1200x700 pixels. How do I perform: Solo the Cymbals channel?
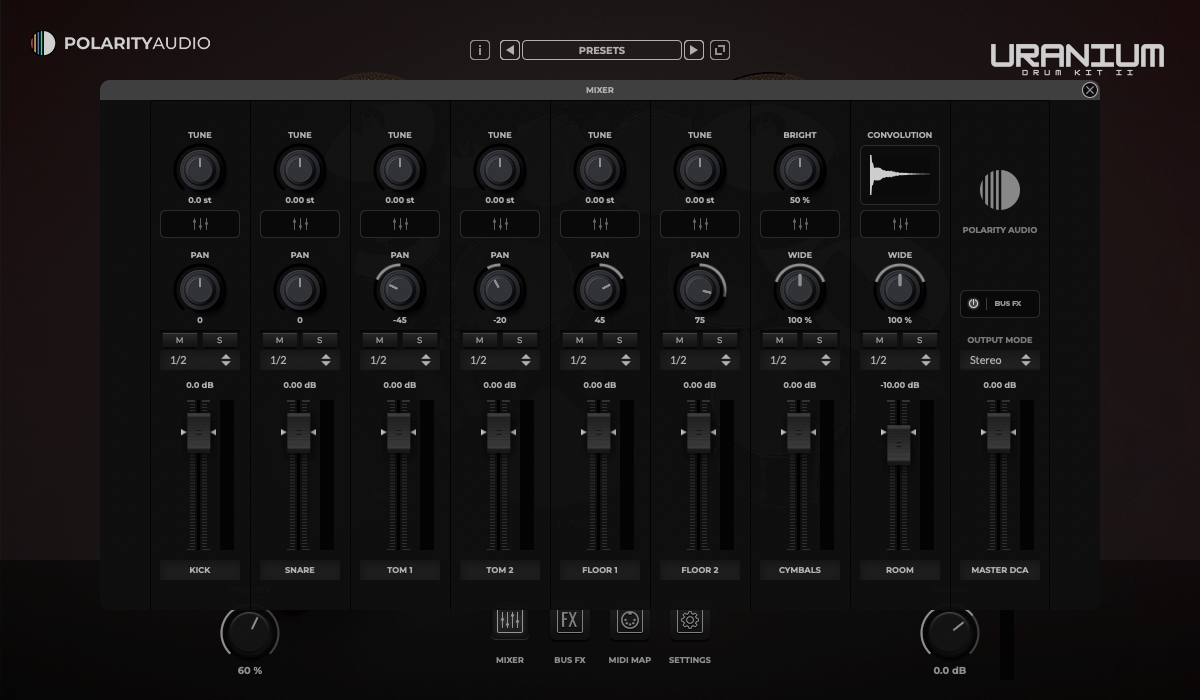pyautogui.click(x=820, y=340)
